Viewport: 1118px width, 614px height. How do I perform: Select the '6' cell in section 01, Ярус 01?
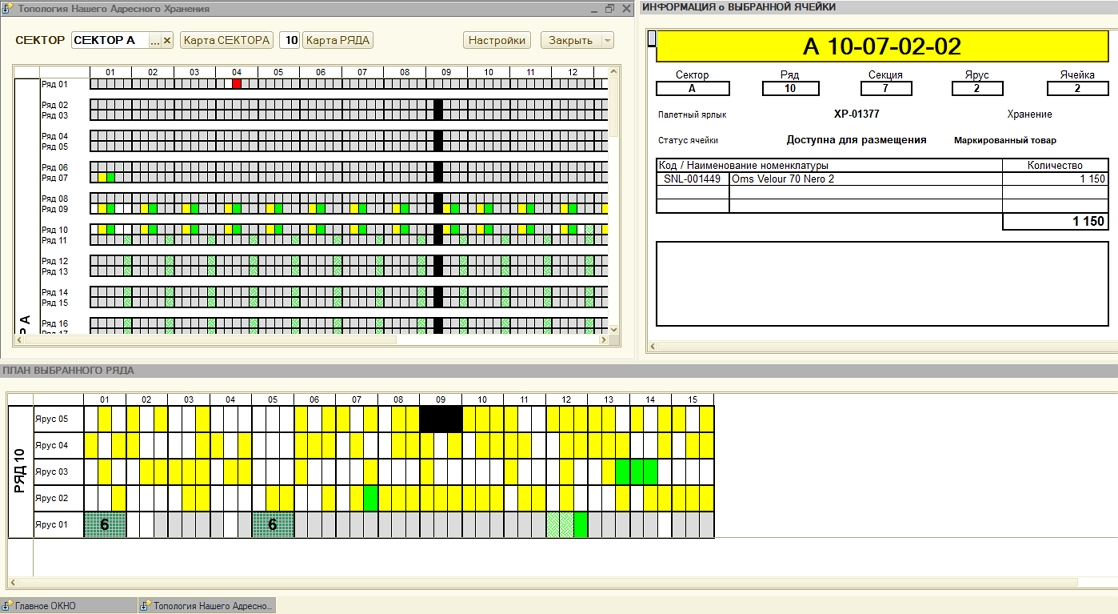tap(105, 524)
